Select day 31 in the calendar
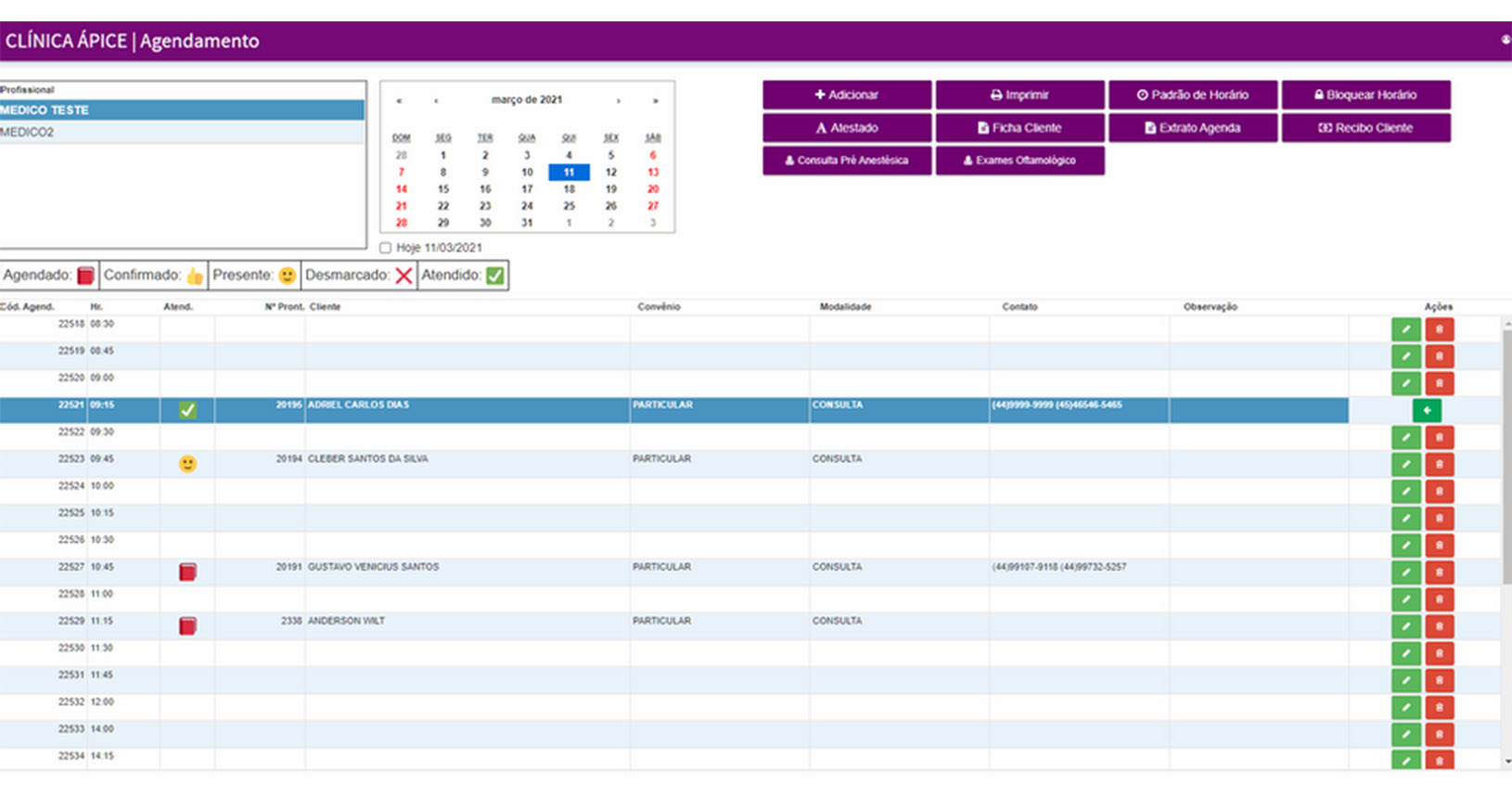This screenshot has height=798, width=1512. [x=527, y=223]
